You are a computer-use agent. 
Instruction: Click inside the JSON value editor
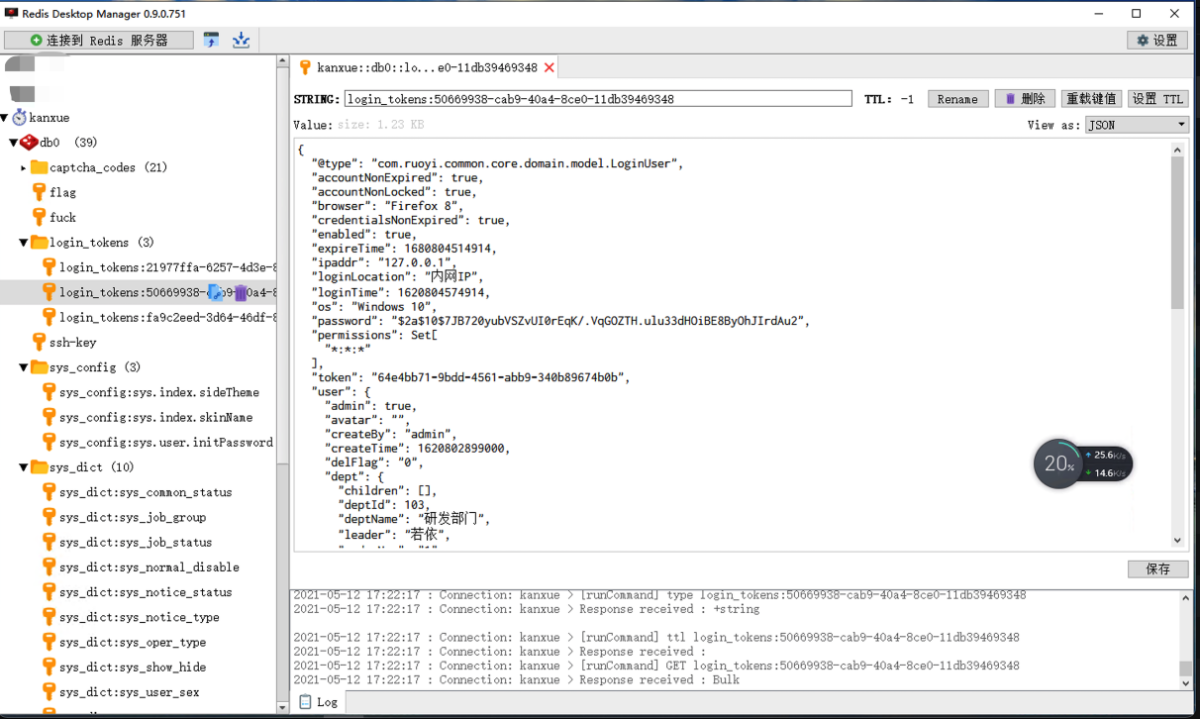tap(730, 344)
